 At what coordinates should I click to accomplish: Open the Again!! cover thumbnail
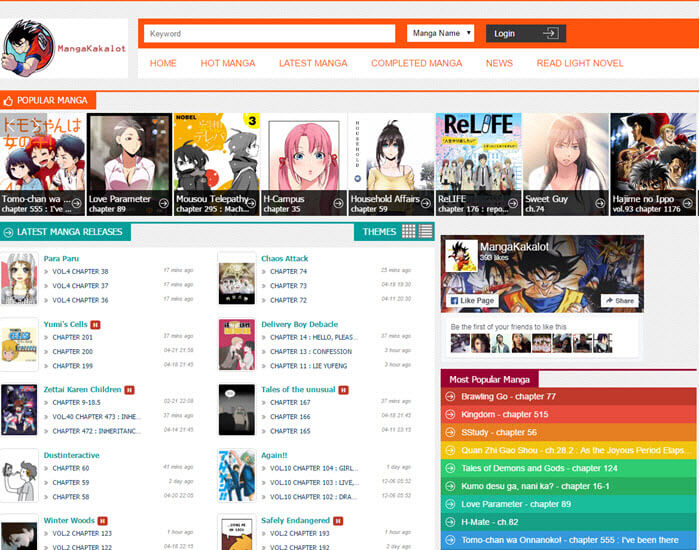tap(236, 476)
